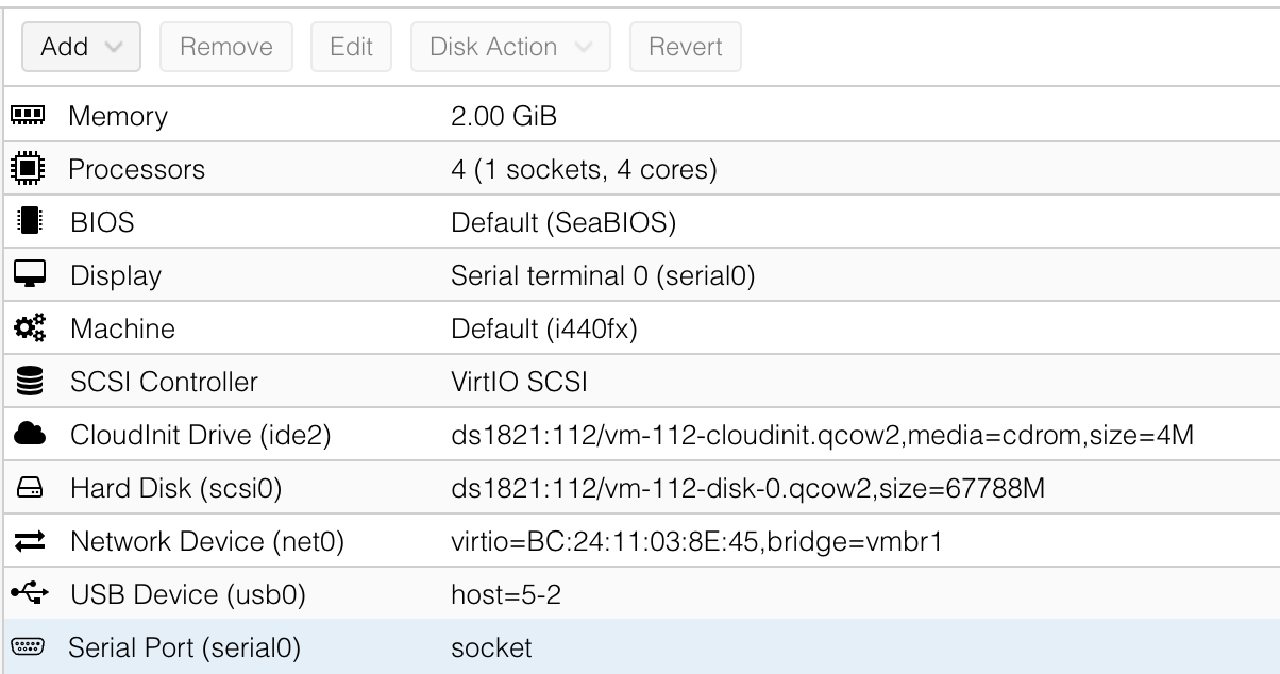Screen dimensions: 1280x674
Task: Open the Add hardware dropdown
Action: tap(80, 47)
